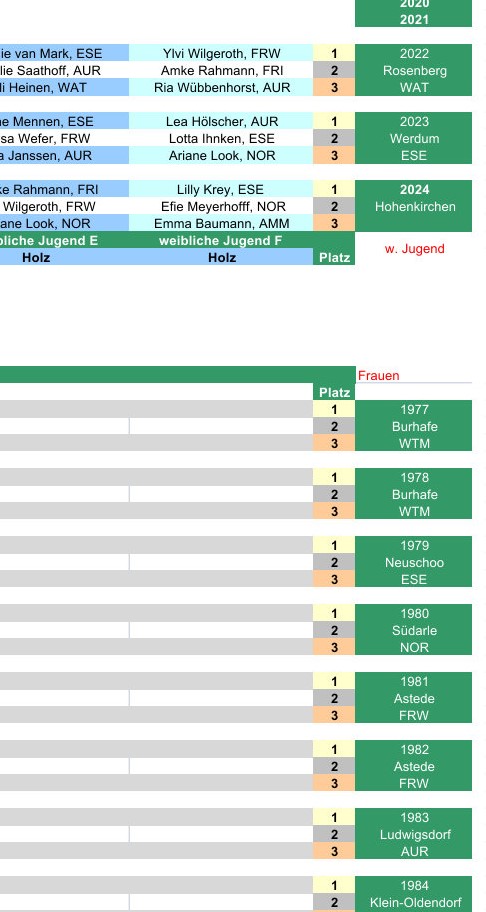
Task: Select the Lotta Ihnken, ESE cell
Action: pos(221,138)
